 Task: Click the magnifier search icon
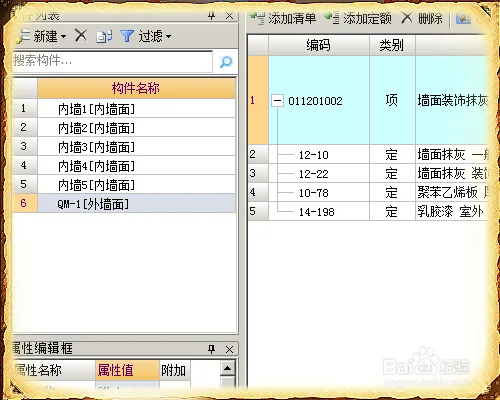tap(226, 62)
